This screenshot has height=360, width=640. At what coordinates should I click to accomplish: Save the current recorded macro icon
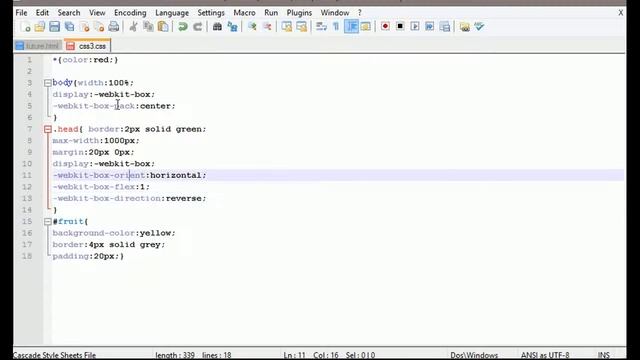pyautogui.click(x=445, y=27)
